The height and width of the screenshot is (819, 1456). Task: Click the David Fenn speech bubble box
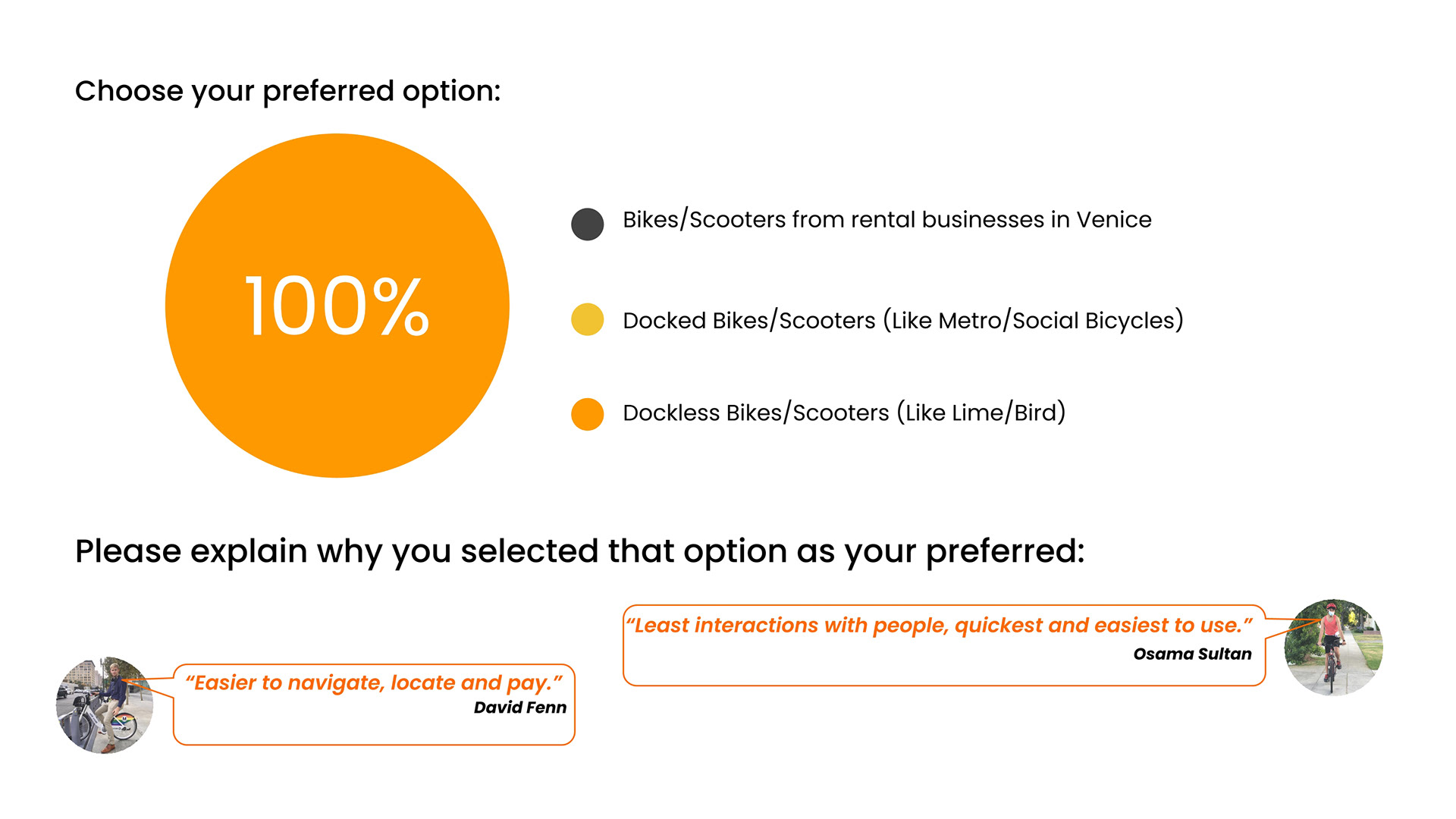374,704
